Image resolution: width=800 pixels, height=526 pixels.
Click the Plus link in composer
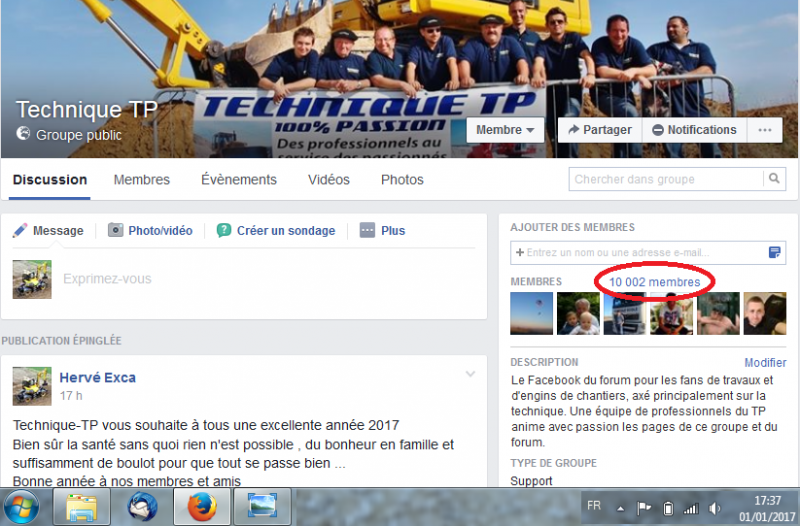[393, 231]
